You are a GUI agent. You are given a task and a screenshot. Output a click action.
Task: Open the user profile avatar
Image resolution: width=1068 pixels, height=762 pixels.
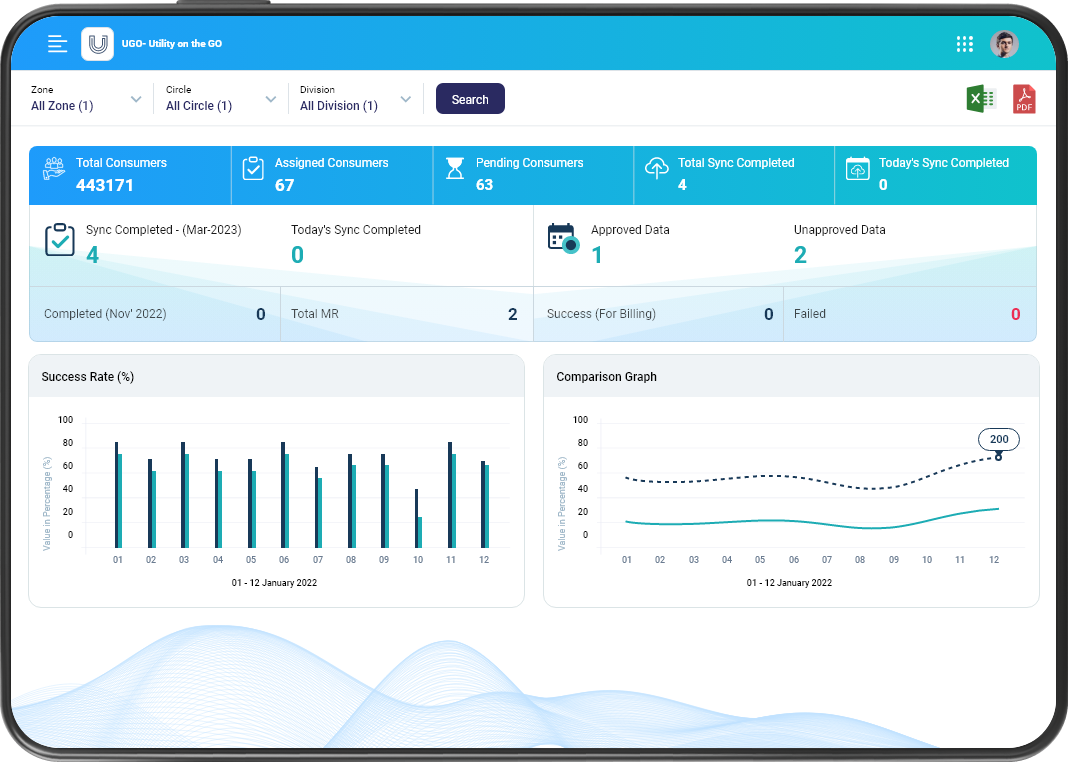point(1004,44)
